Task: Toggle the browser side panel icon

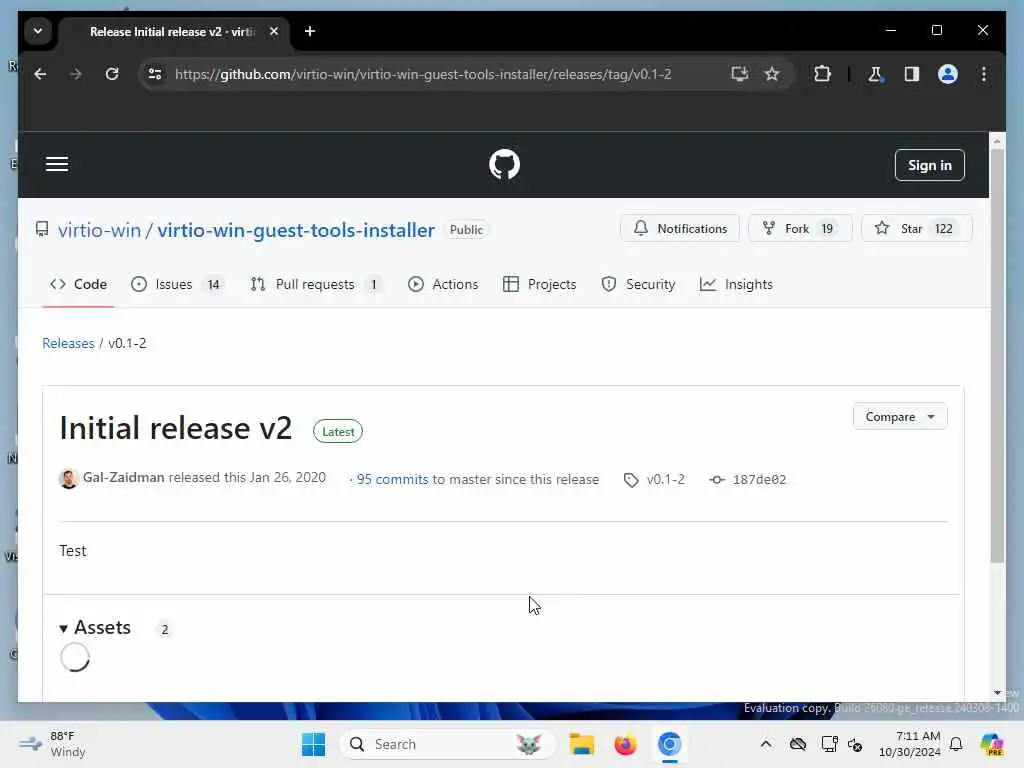Action: coord(912,74)
